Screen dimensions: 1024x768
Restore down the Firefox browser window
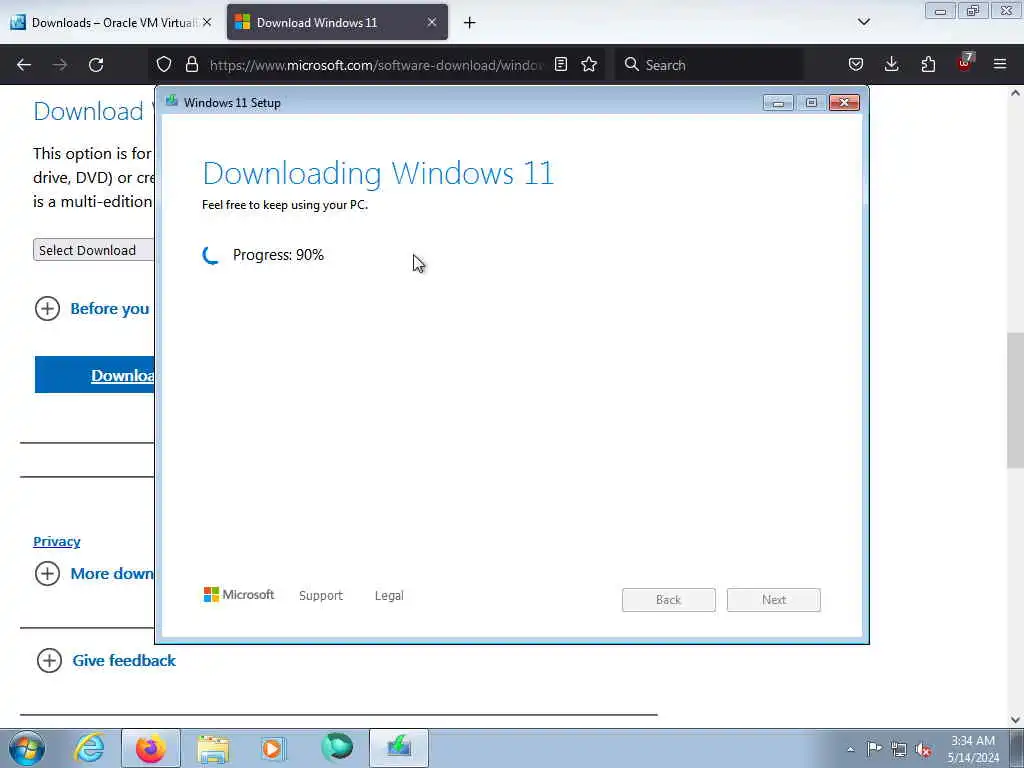click(x=973, y=11)
